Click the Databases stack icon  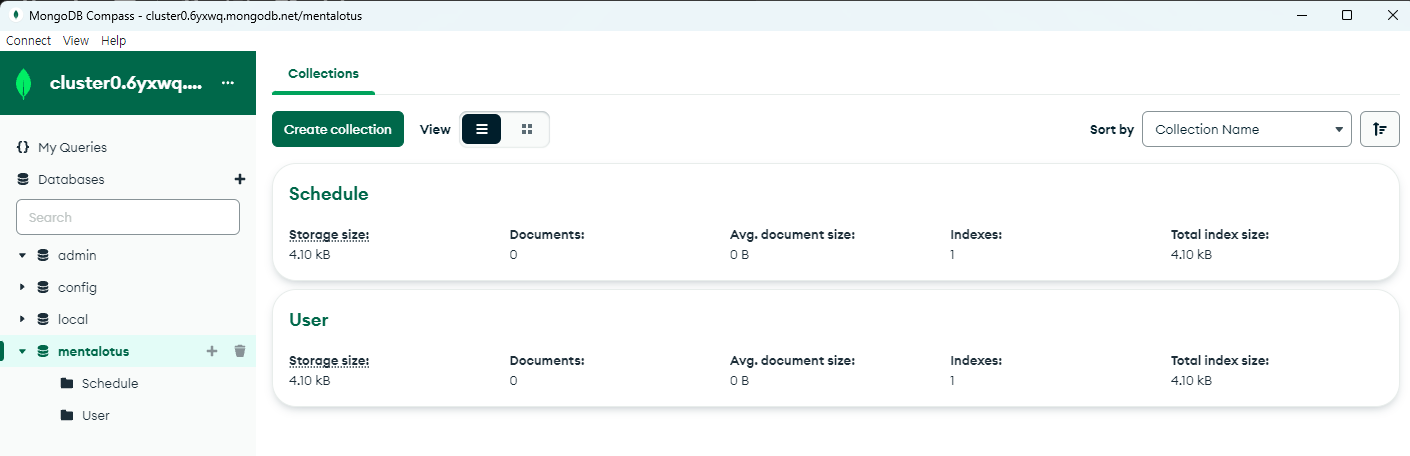(23, 179)
